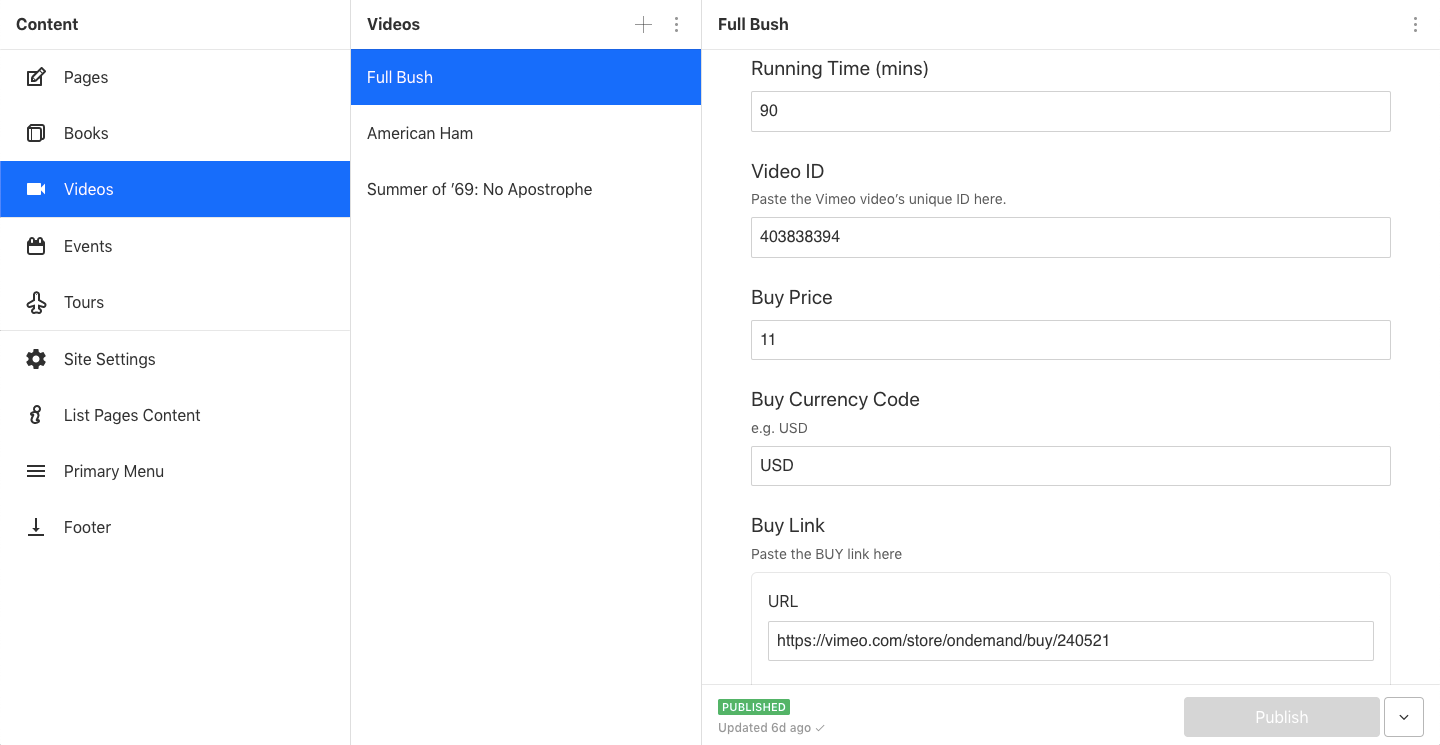Add a new video with plus icon
1440x745 pixels.
[x=644, y=24]
